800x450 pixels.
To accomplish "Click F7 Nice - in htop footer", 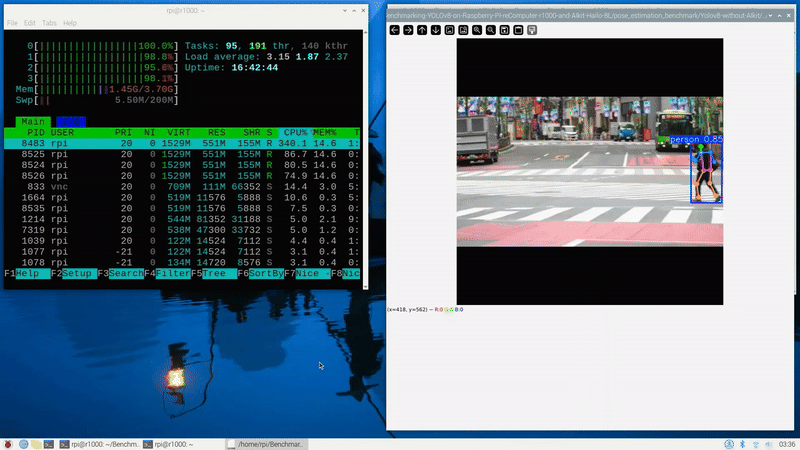I will pos(308,273).
